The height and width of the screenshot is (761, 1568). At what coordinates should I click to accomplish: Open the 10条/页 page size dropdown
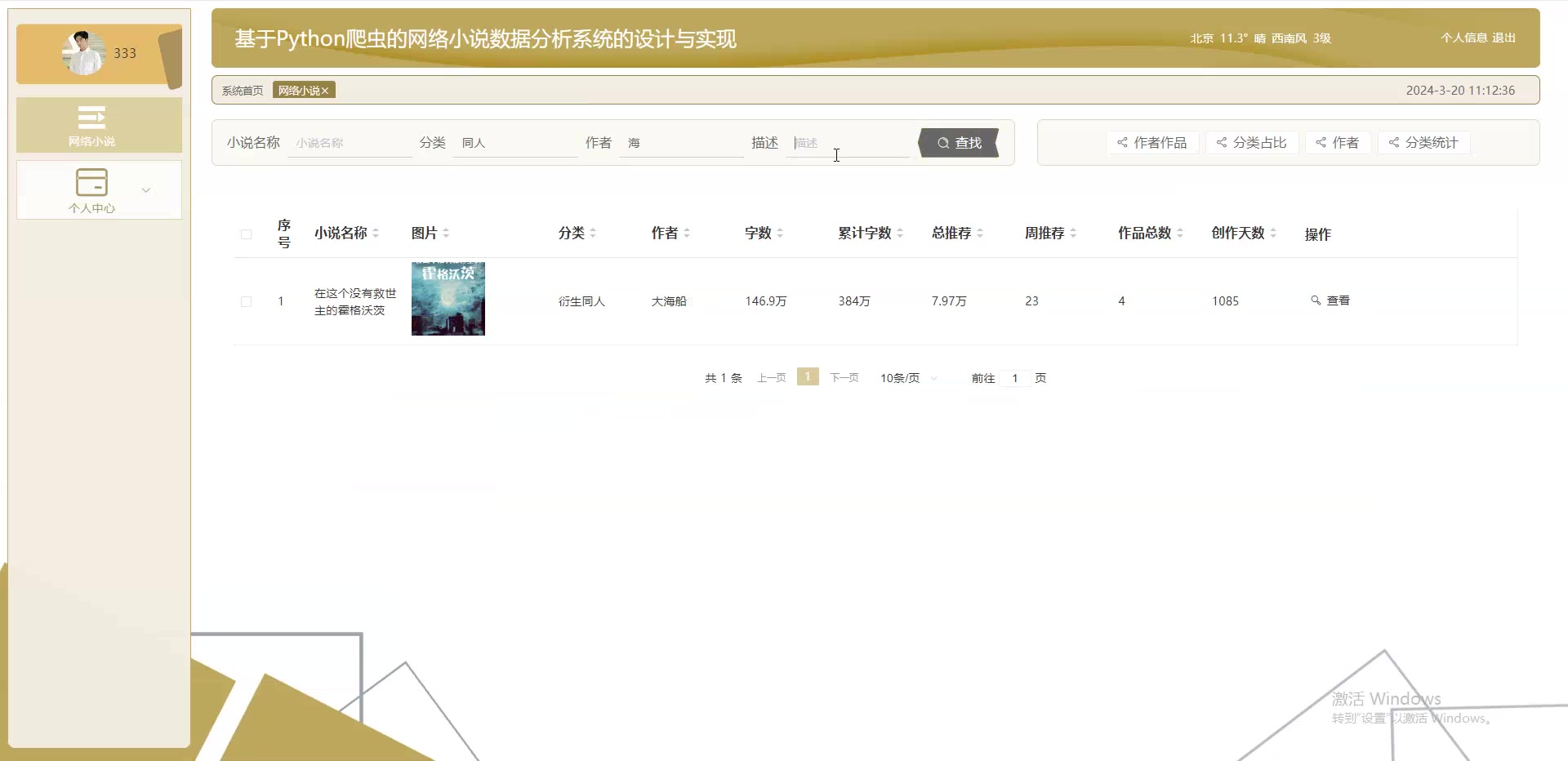[x=908, y=378]
